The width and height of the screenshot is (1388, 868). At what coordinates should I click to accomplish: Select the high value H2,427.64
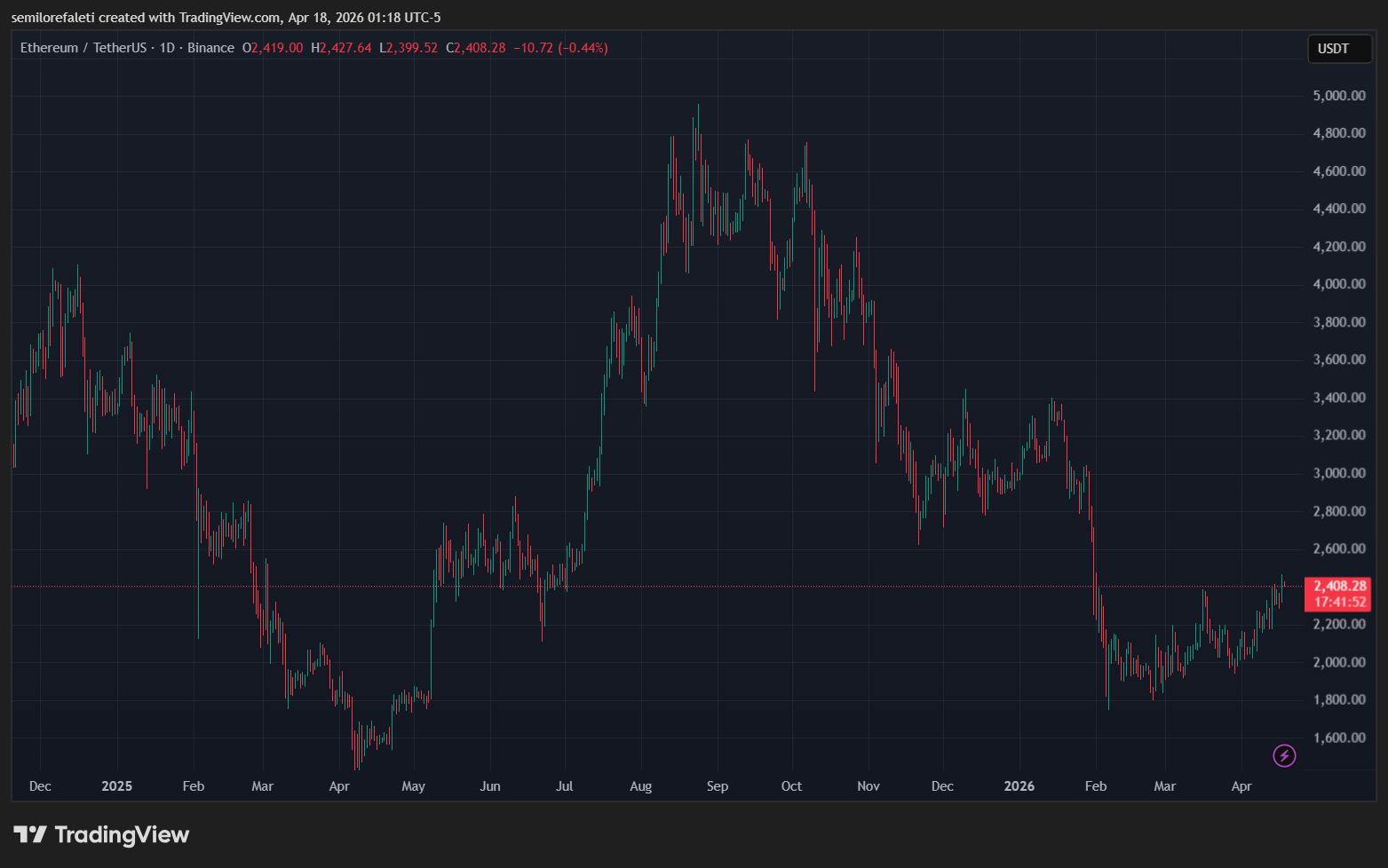(342, 48)
